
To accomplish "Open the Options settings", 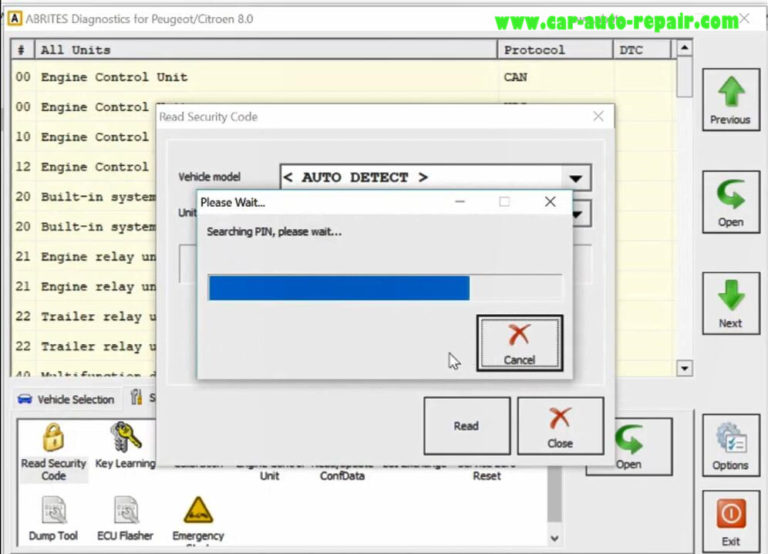I will tap(730, 445).
